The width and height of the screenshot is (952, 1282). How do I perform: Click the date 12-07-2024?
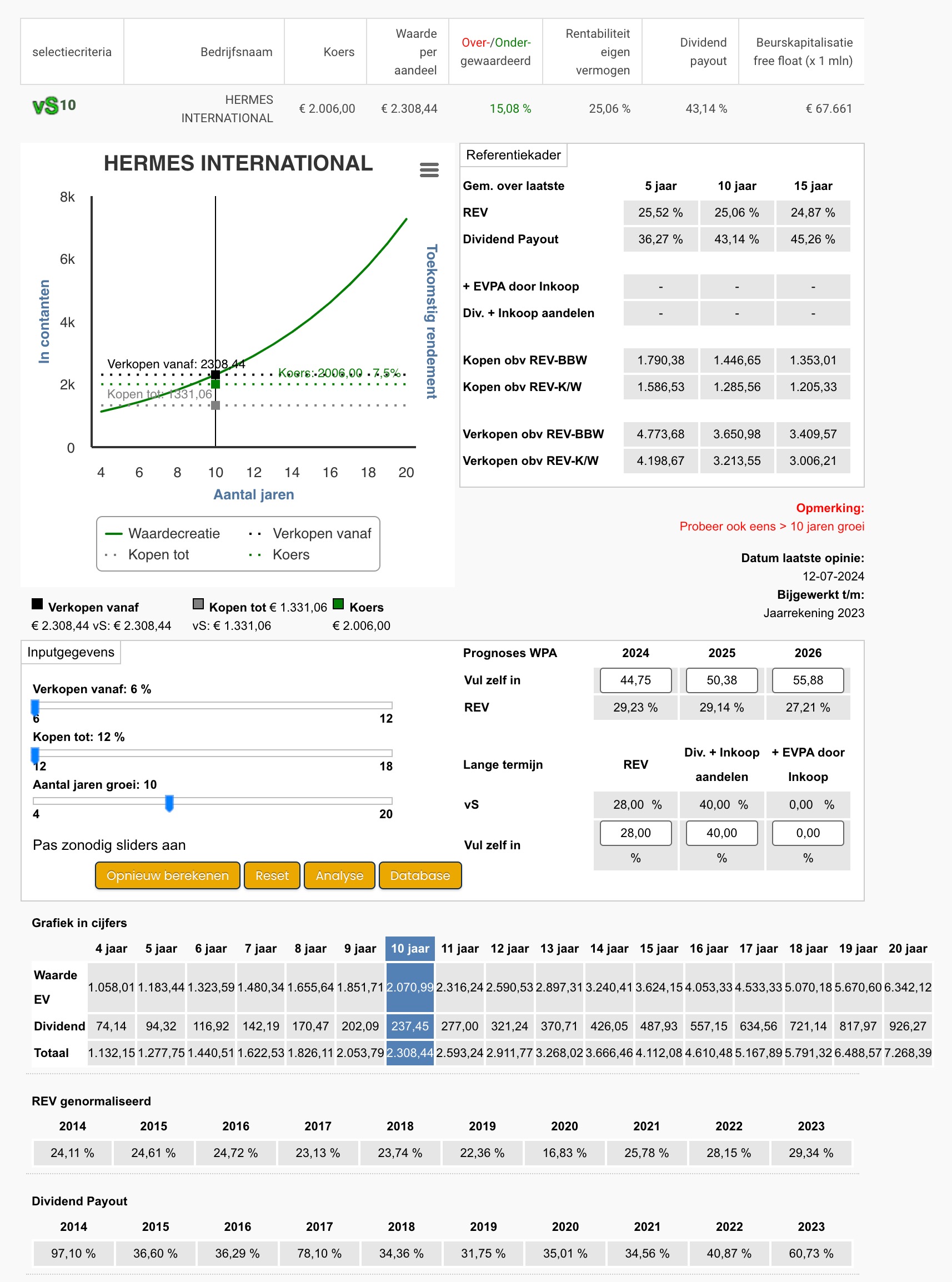(833, 576)
